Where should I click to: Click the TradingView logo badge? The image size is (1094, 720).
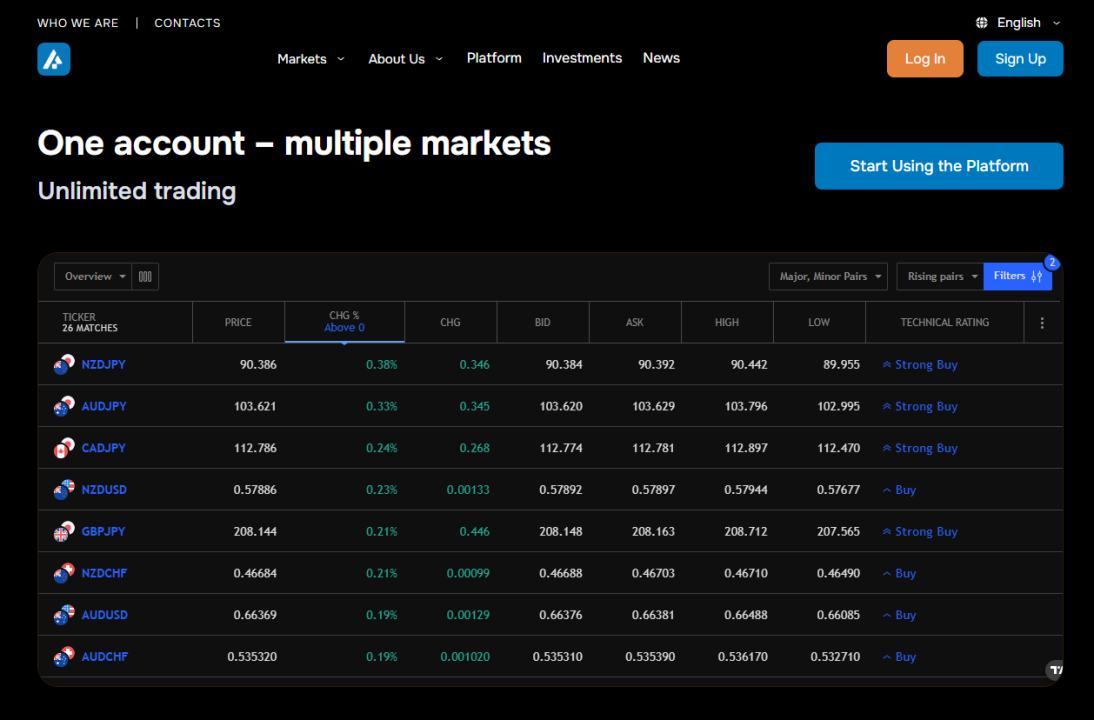1054,670
